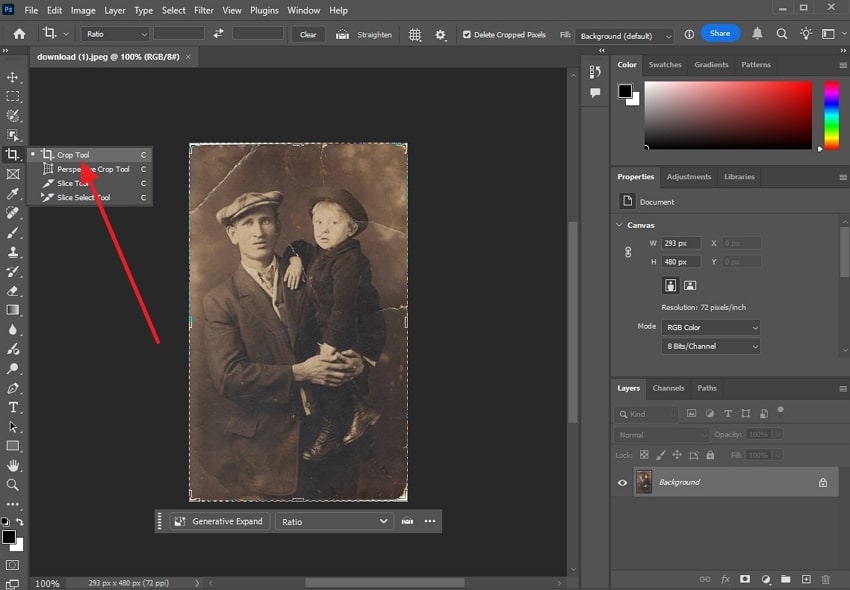Viewport: 850px width, 590px height.
Task: Click the rainbow hue slider strip
Action: (830, 115)
